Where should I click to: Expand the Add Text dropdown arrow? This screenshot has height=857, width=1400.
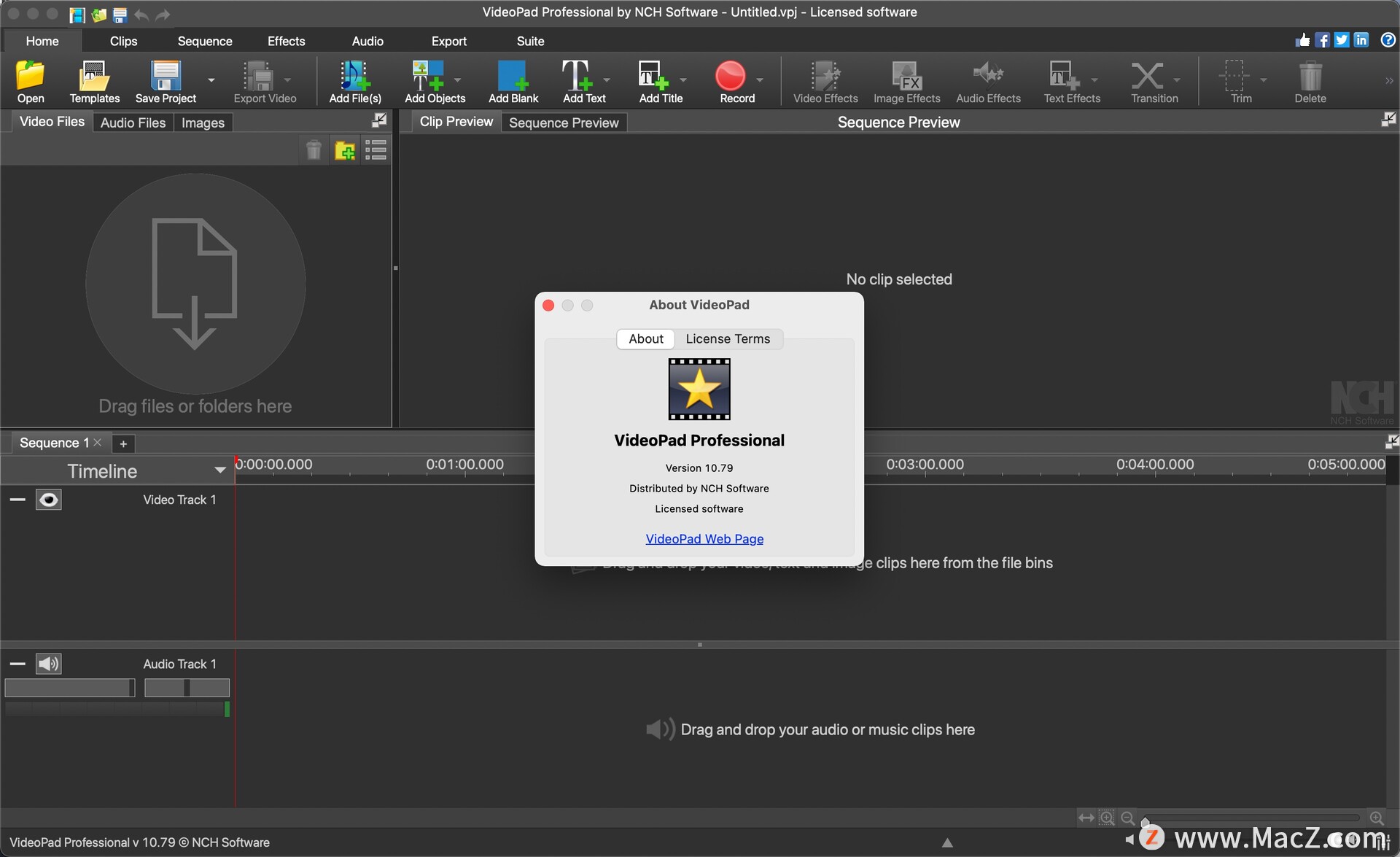tap(606, 80)
